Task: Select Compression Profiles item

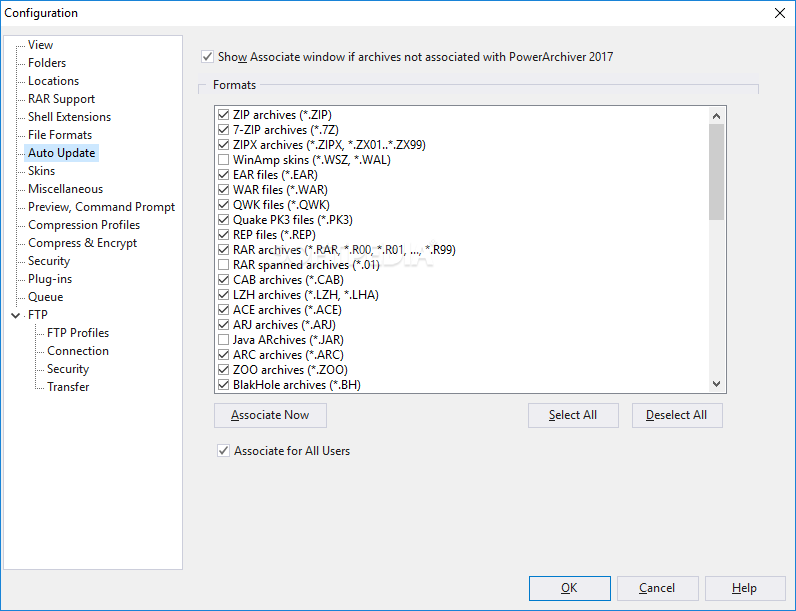Action: (x=84, y=225)
